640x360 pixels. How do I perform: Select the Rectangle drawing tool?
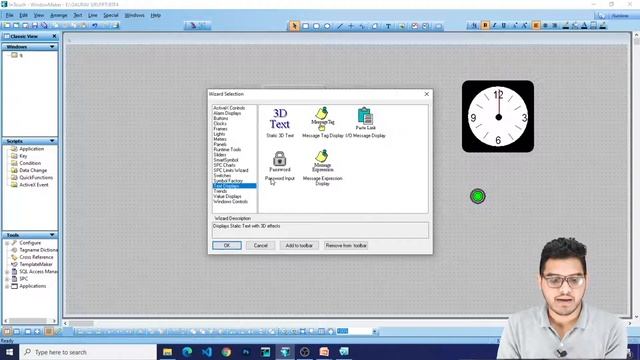tap(305, 26)
